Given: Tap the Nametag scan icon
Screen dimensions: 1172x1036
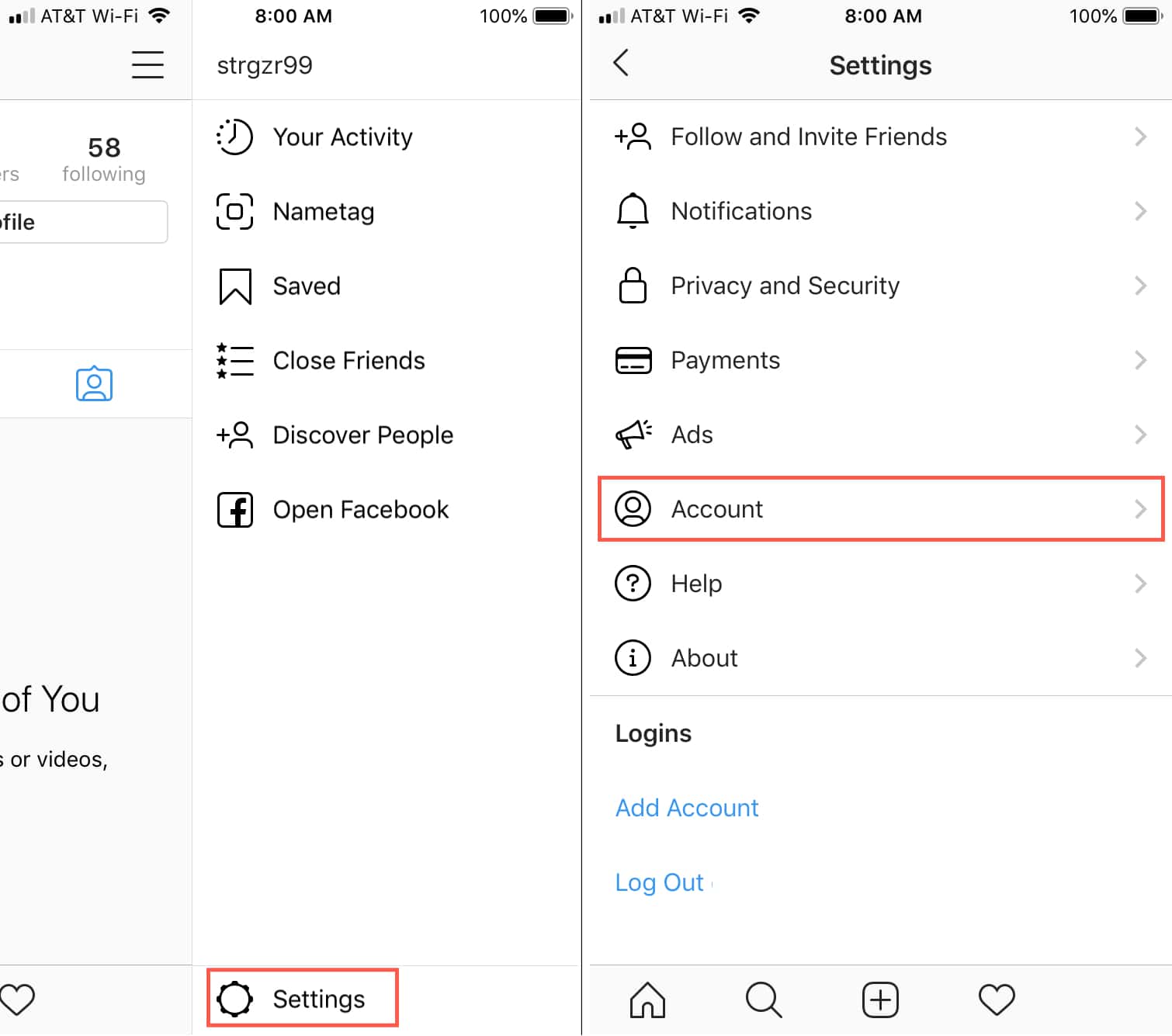Looking at the screenshot, I should (x=234, y=211).
